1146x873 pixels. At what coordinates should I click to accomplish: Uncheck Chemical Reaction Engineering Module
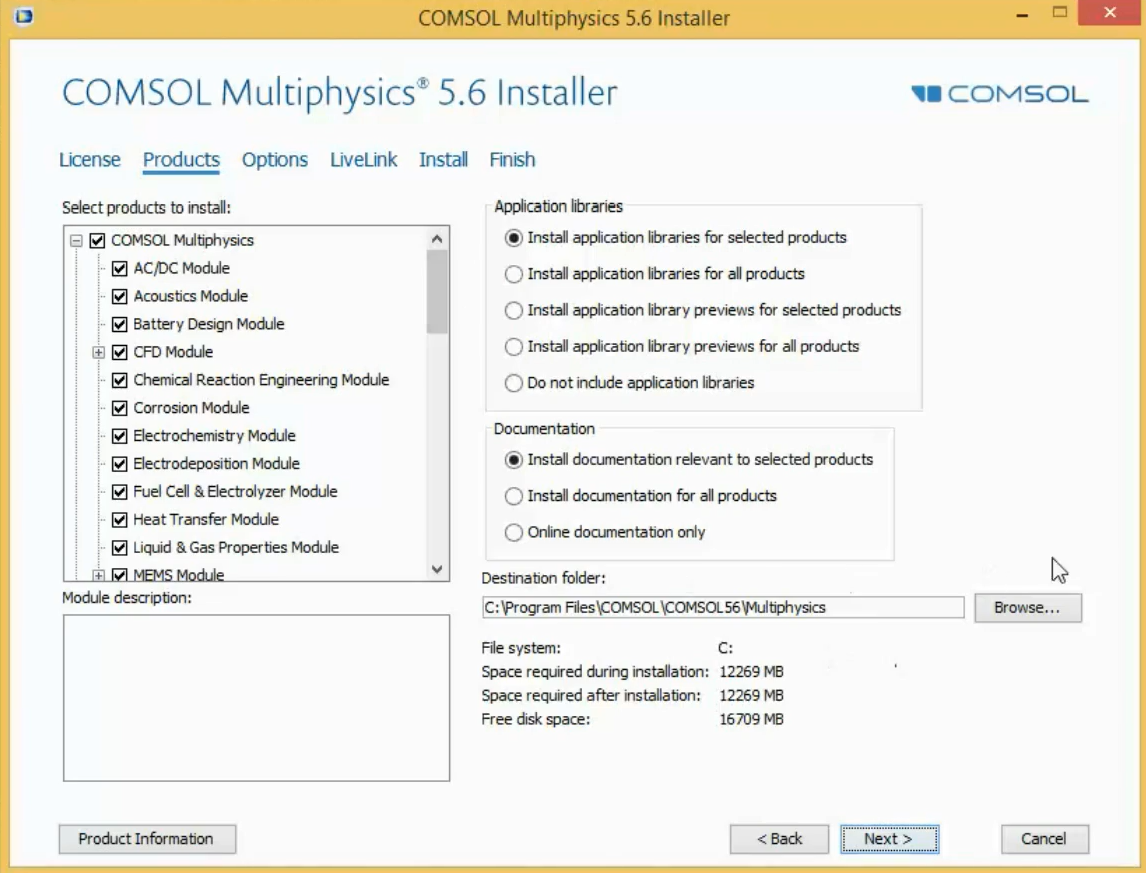tap(120, 380)
